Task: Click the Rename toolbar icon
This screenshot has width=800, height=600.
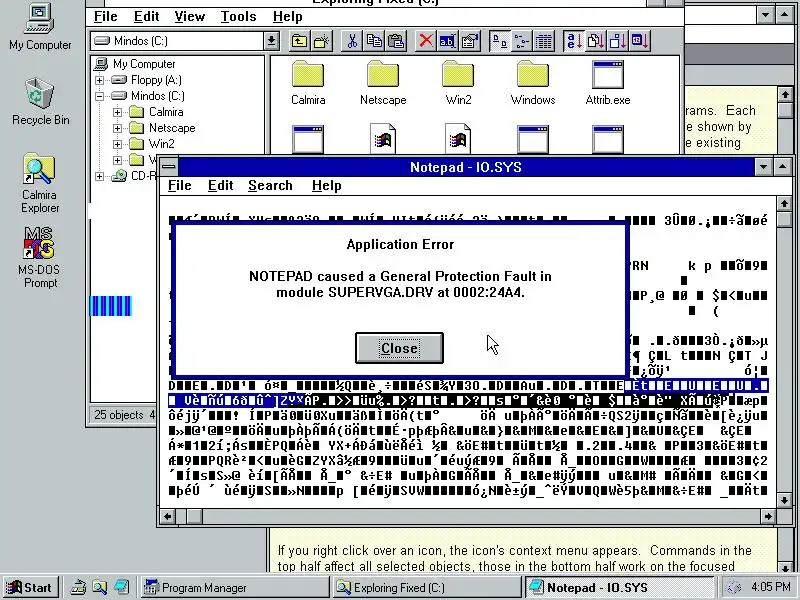Action: point(447,41)
